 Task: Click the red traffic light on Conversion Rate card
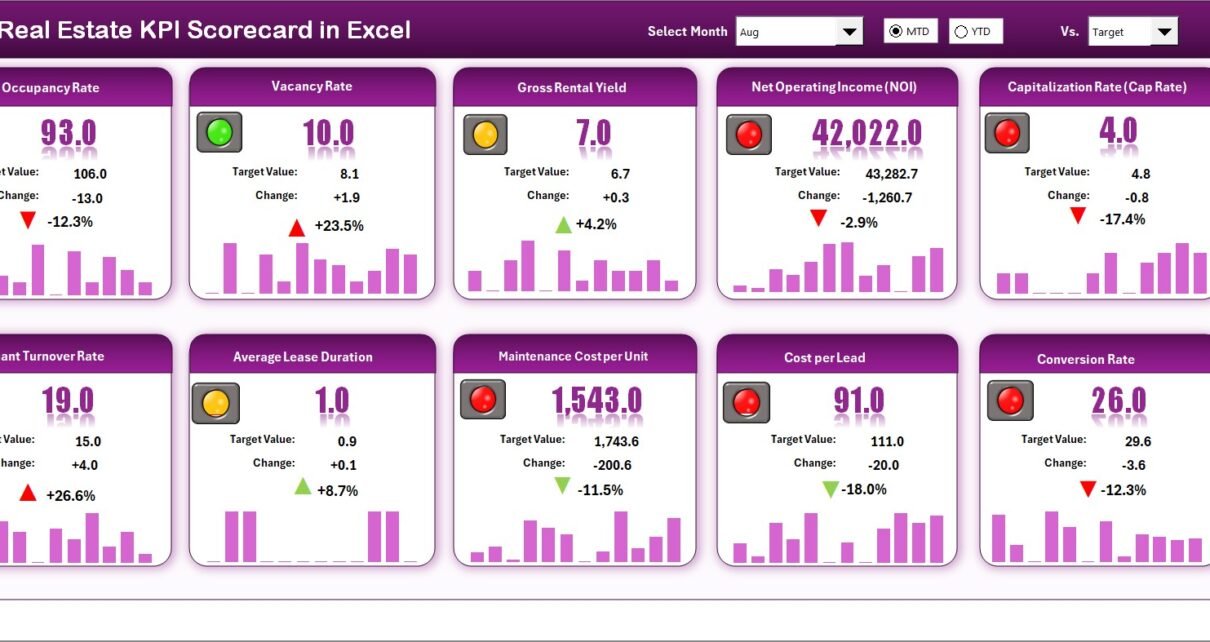(1010, 401)
